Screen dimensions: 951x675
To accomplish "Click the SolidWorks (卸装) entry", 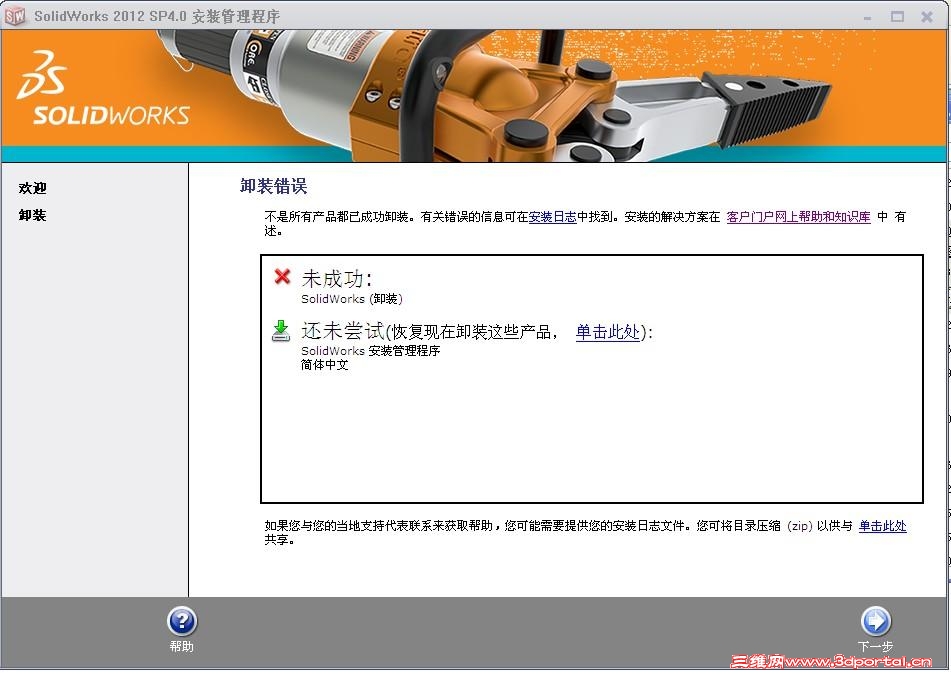I will 352,298.
